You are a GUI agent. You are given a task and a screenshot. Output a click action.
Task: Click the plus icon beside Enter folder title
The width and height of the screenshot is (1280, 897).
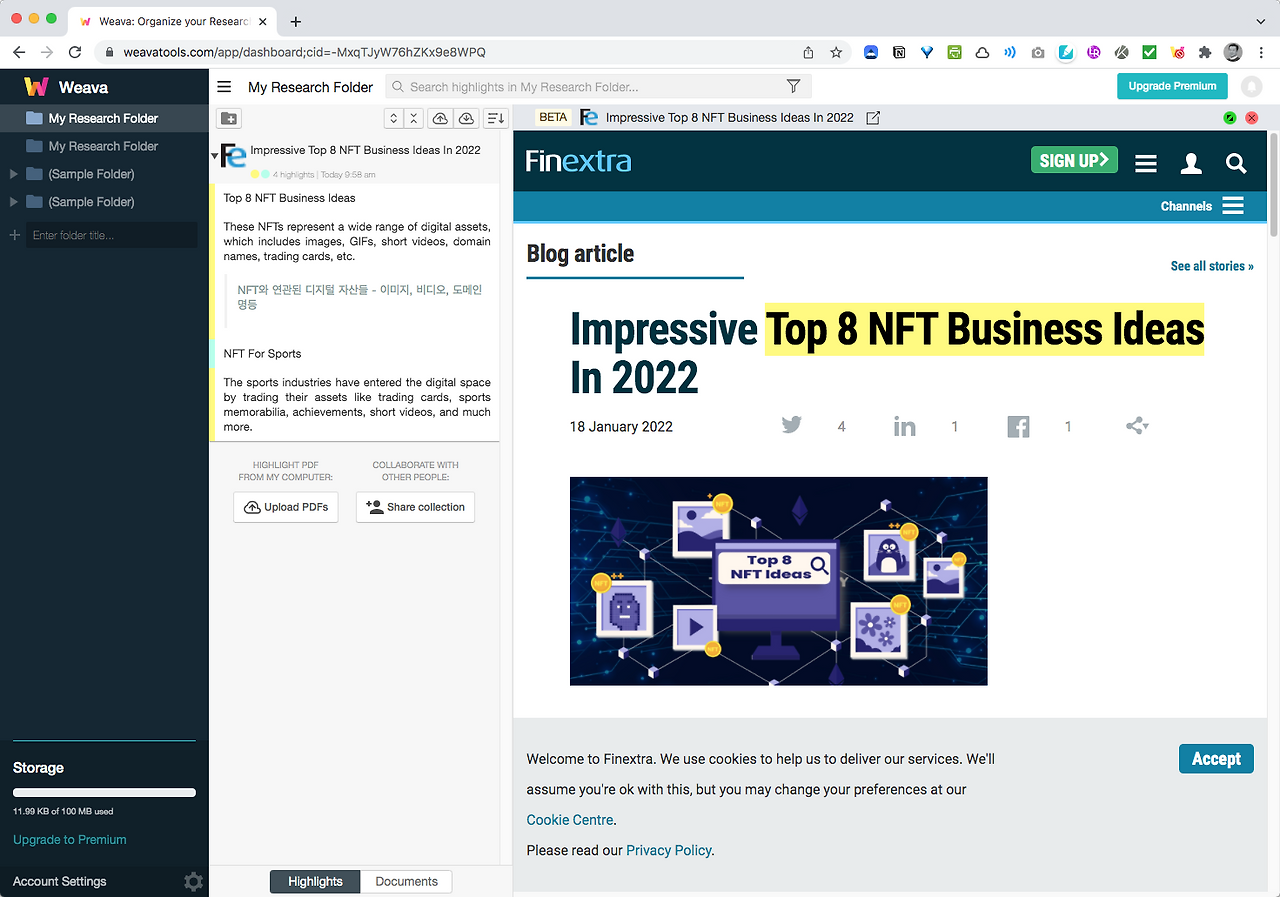tap(14, 235)
